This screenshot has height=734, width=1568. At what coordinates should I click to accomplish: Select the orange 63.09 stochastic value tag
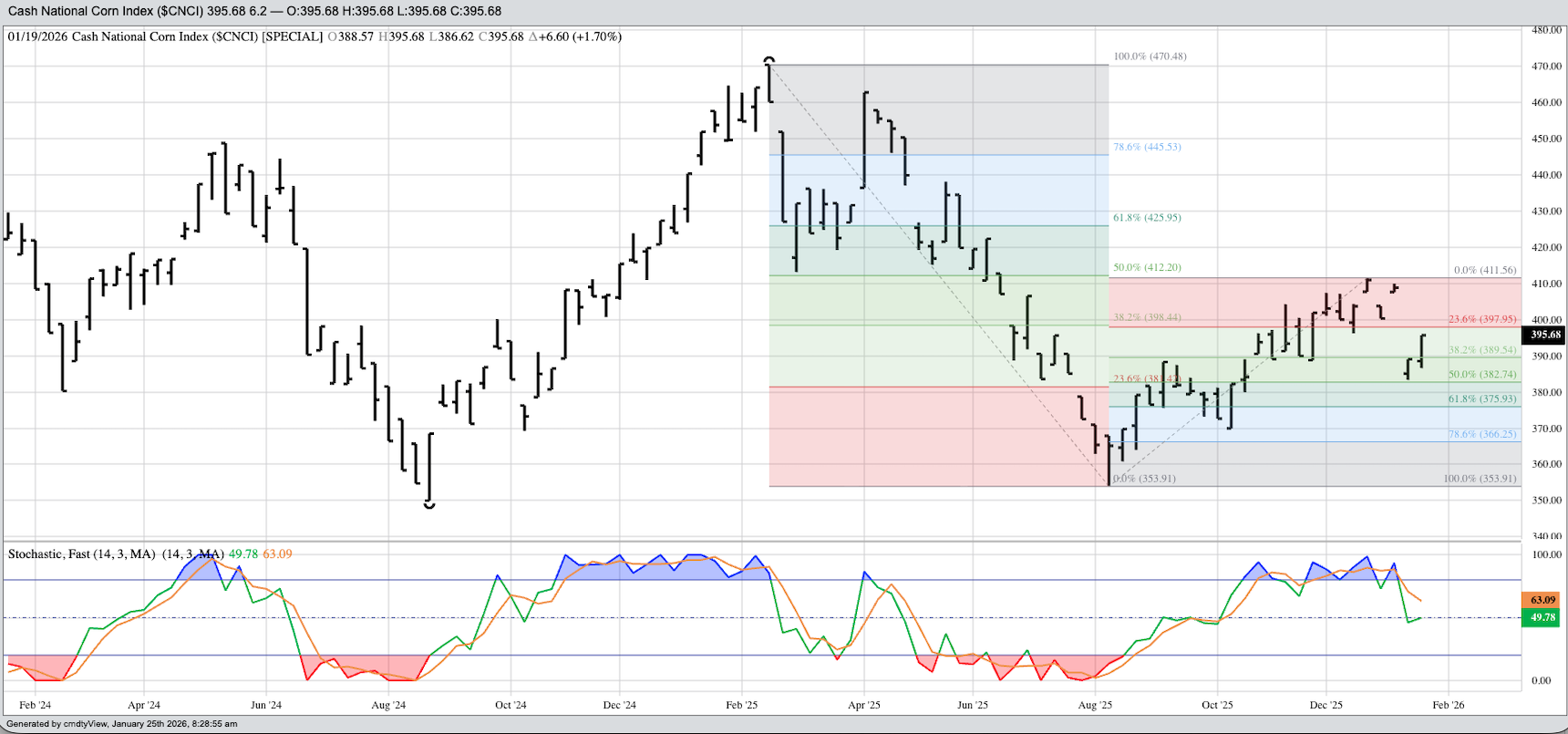(x=1542, y=600)
